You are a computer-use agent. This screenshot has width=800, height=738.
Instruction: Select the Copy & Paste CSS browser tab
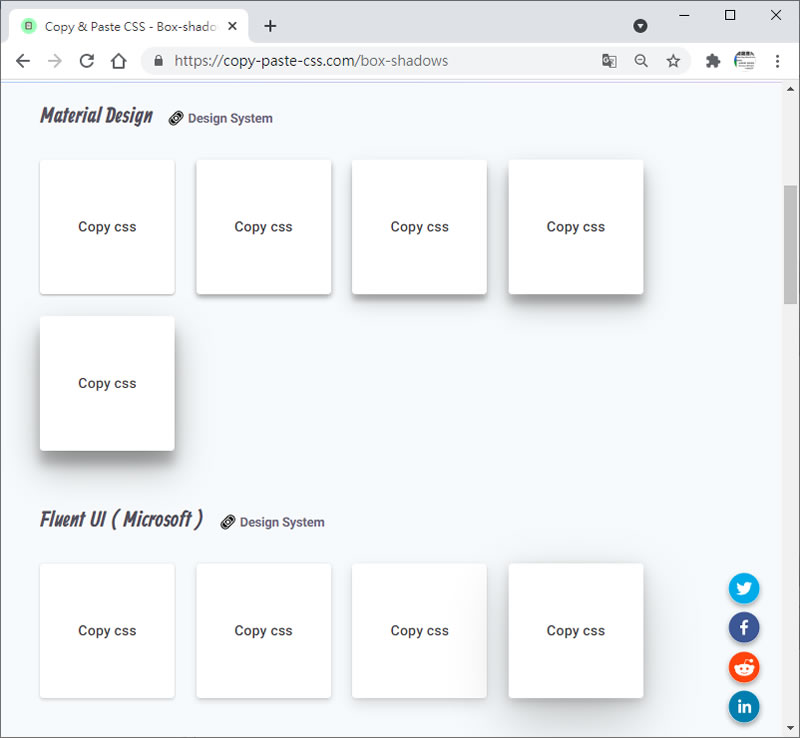129,26
